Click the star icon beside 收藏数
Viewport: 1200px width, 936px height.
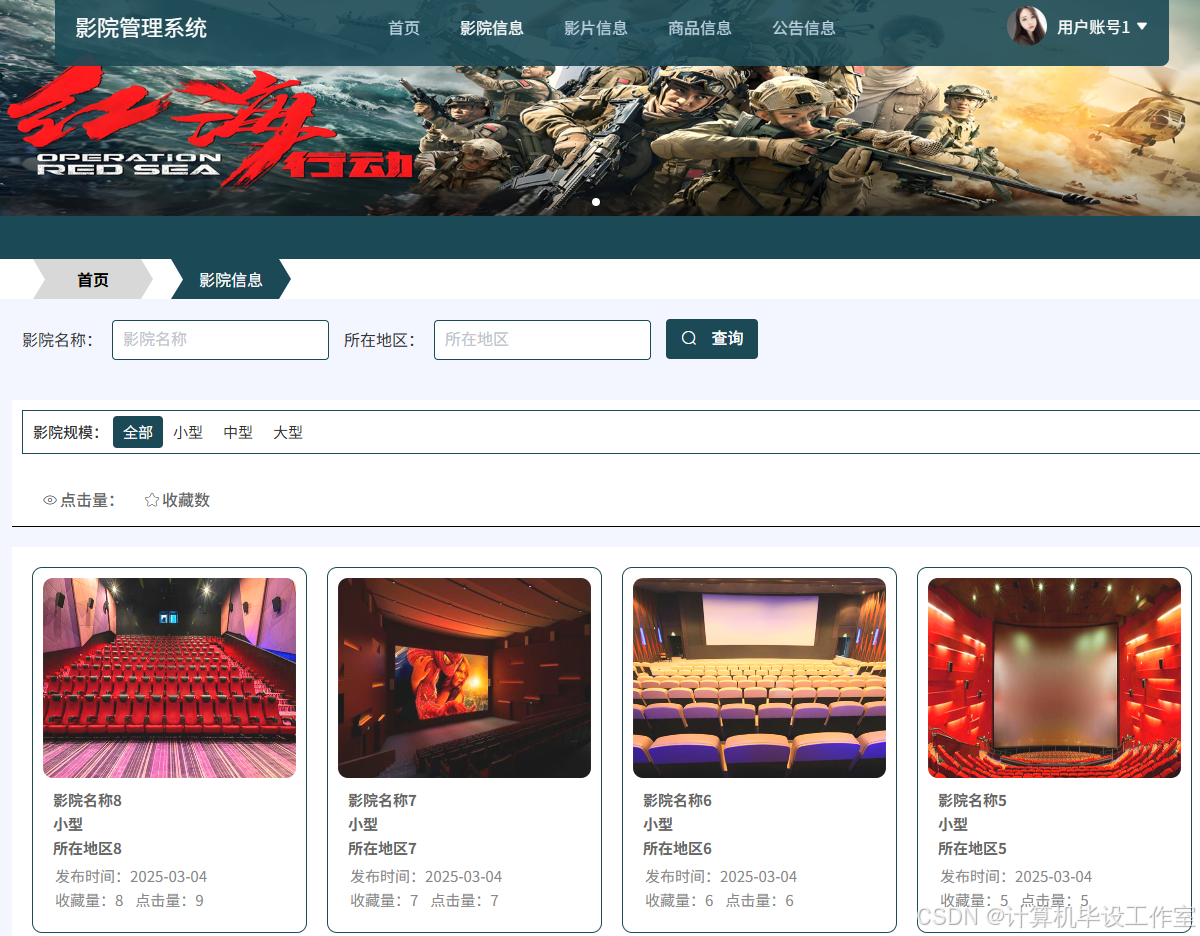pos(152,500)
